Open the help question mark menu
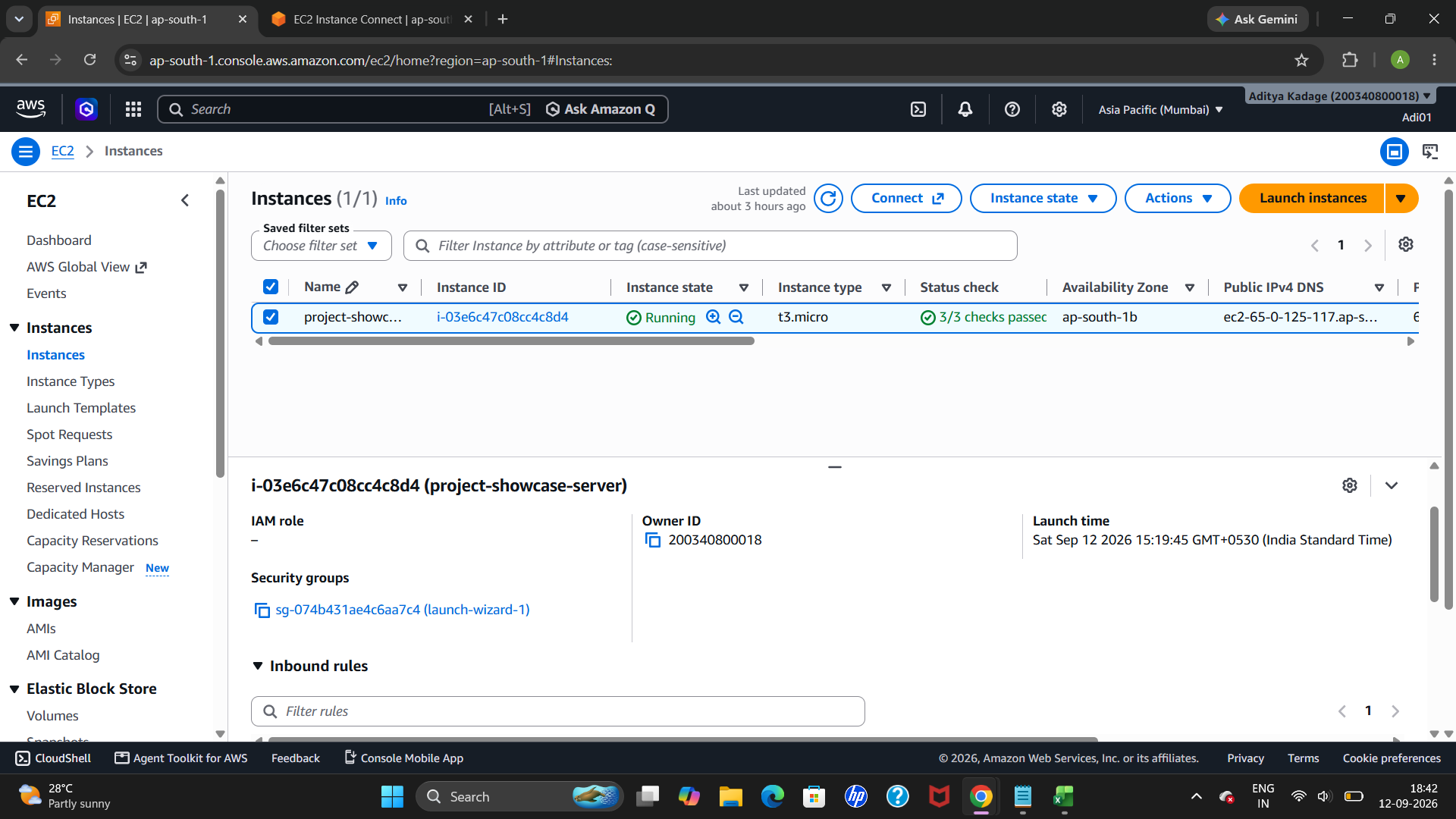 click(1012, 109)
